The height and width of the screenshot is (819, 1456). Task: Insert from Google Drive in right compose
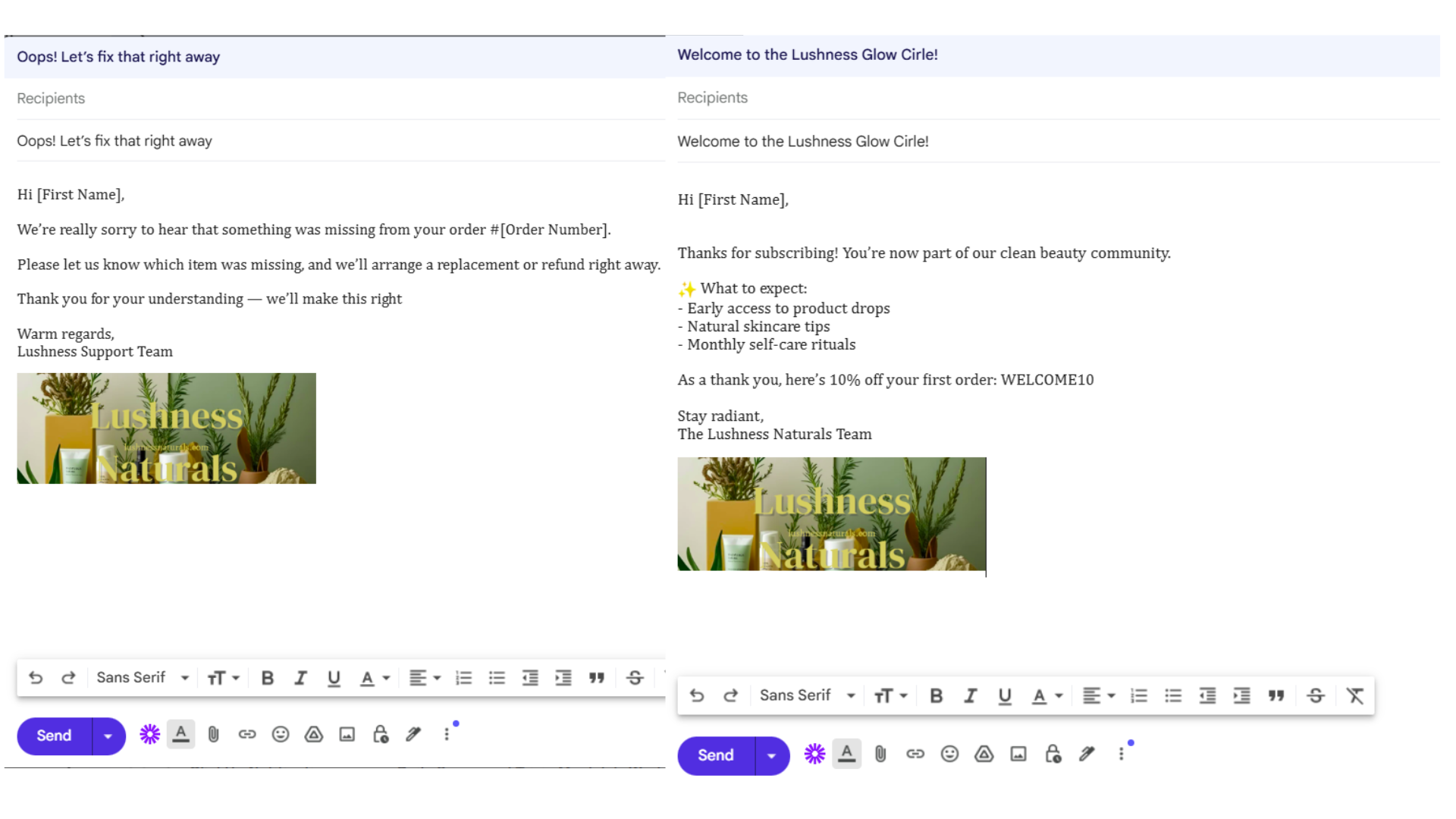coord(984,754)
